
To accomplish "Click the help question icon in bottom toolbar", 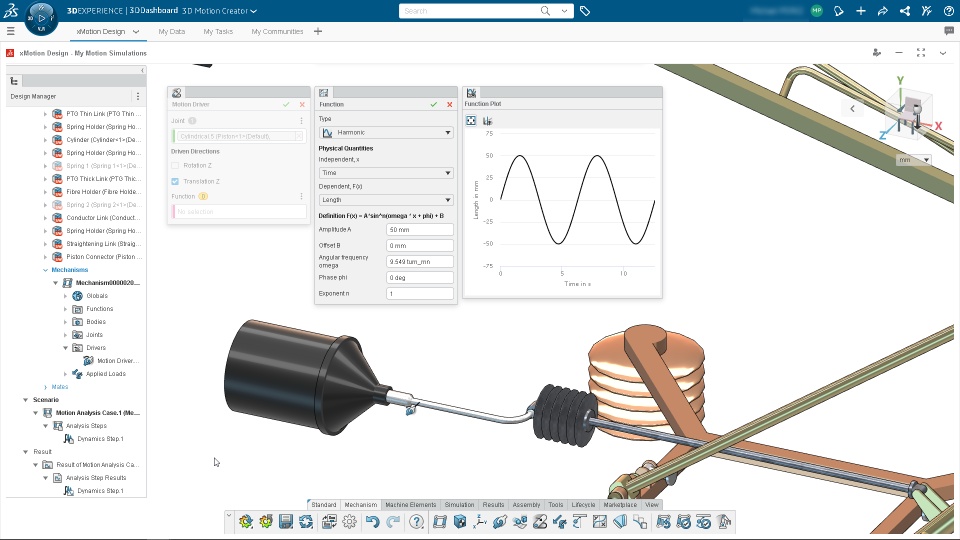I will 416,522.
